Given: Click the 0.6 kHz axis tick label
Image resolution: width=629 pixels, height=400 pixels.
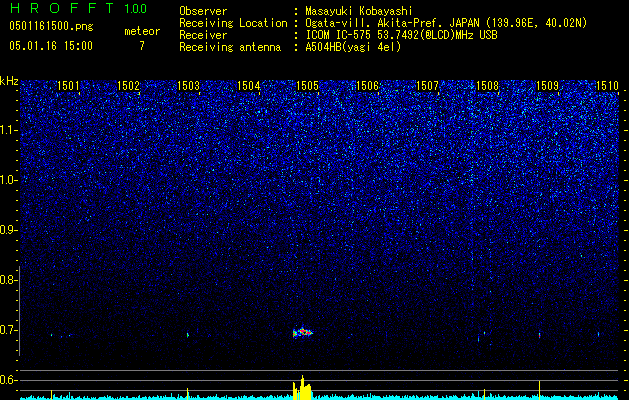Looking at the screenshot, I should (7, 380).
